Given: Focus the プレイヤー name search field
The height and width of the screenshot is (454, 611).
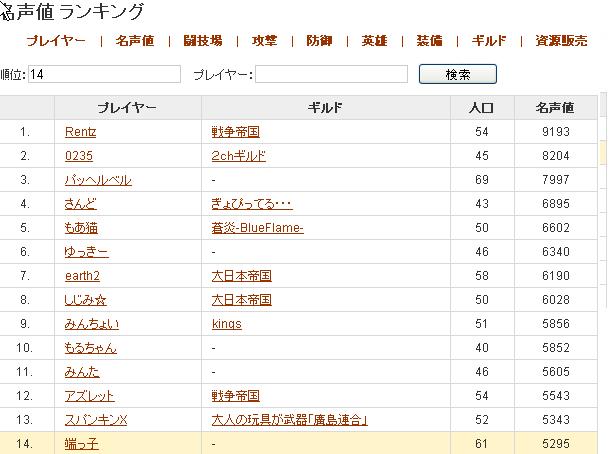Looking at the screenshot, I should coord(331,75).
